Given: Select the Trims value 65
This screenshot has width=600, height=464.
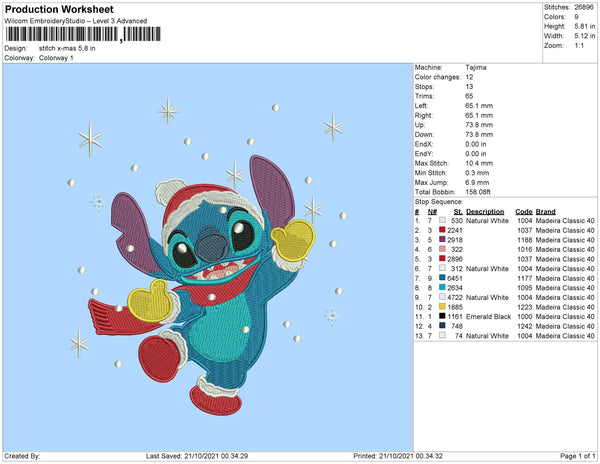Looking at the screenshot, I should [469, 96].
